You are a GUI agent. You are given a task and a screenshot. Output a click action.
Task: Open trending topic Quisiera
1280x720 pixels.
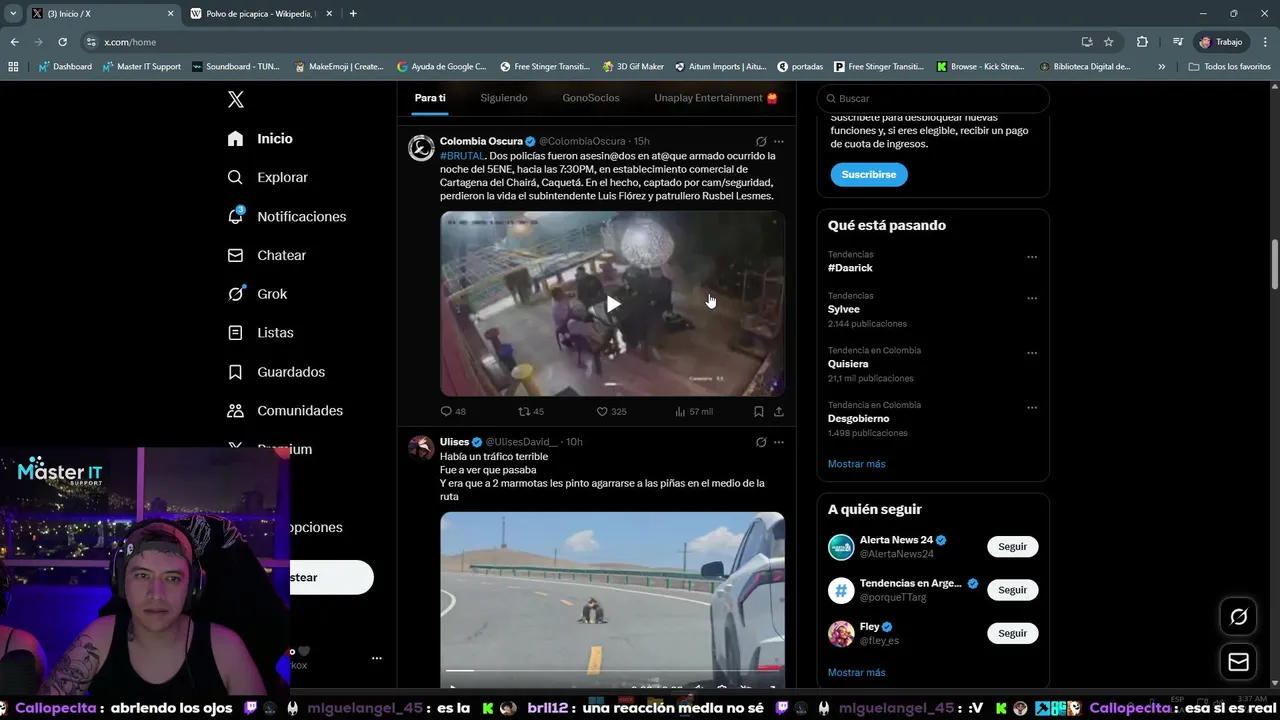[848, 364]
